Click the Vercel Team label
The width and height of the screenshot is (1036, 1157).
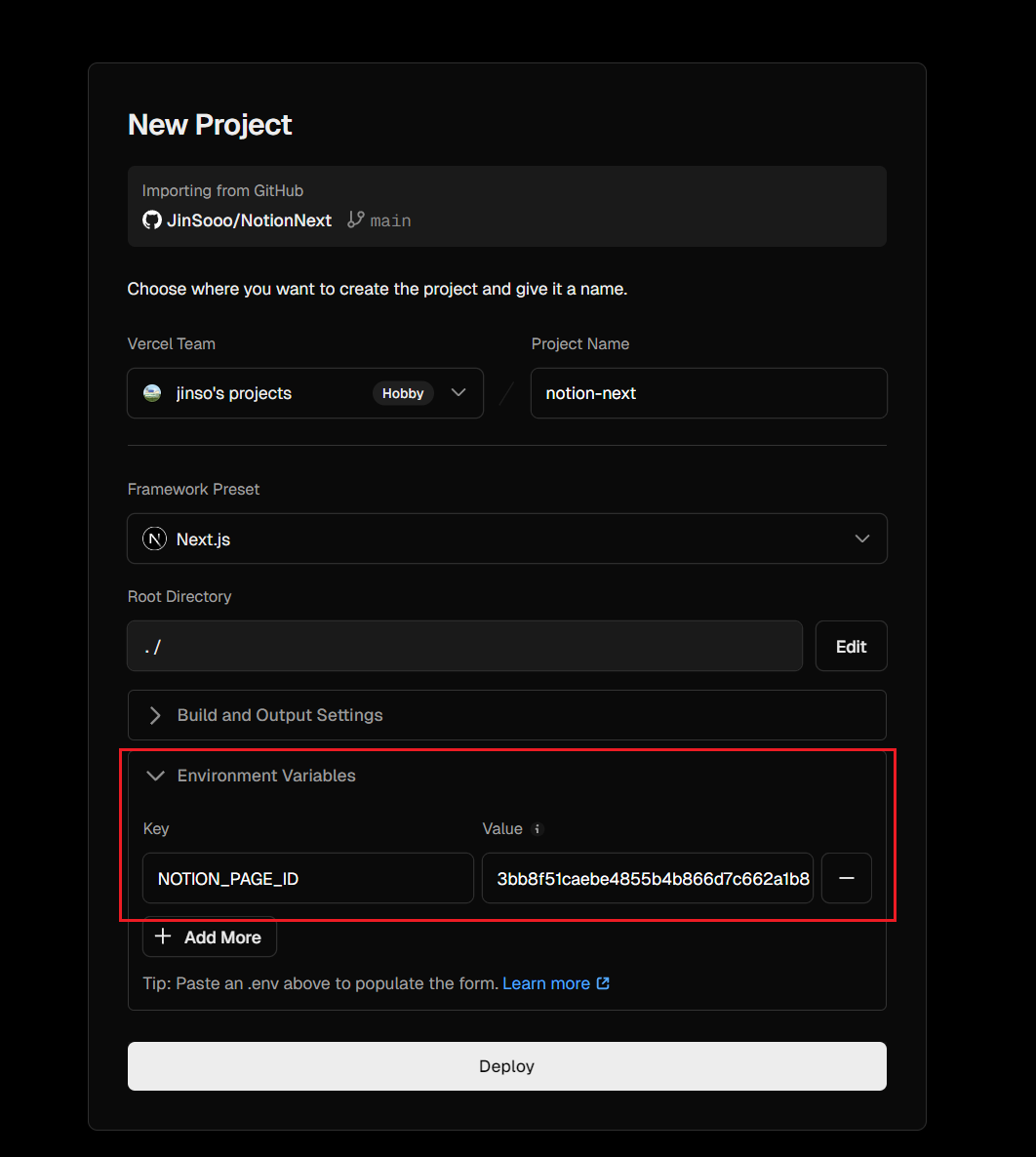tap(171, 343)
